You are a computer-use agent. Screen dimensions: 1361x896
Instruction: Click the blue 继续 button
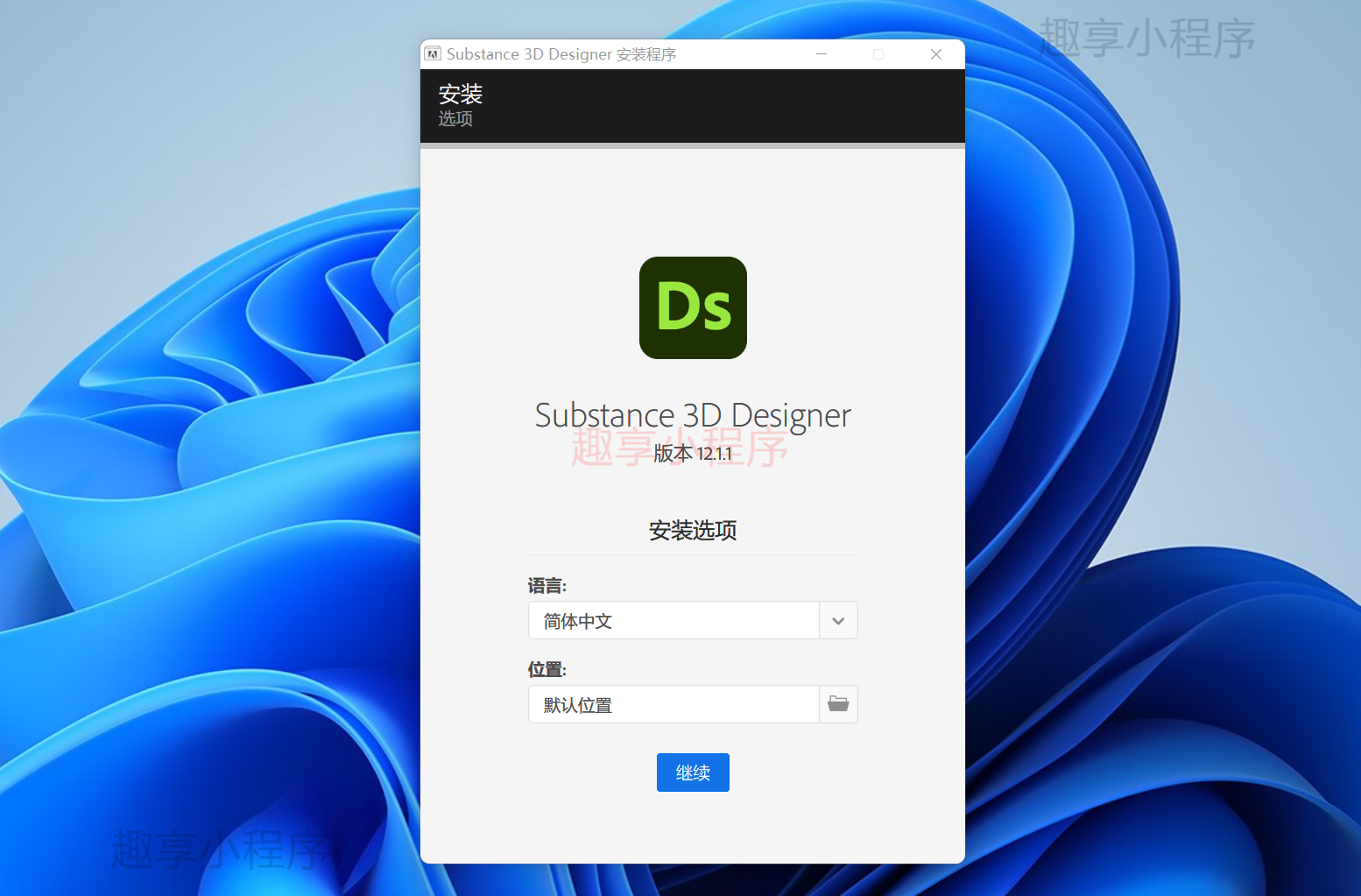click(693, 773)
